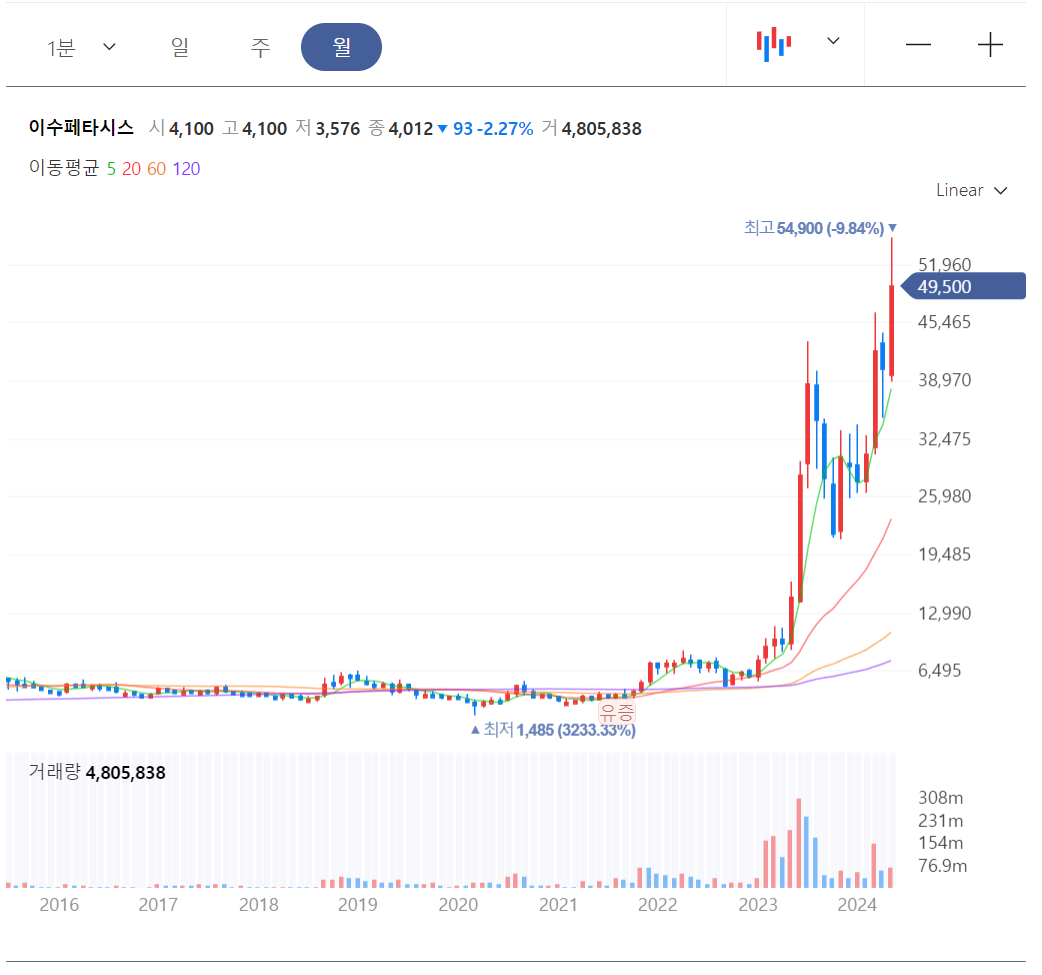Click the 19,485 price axis label

[x=944, y=554]
